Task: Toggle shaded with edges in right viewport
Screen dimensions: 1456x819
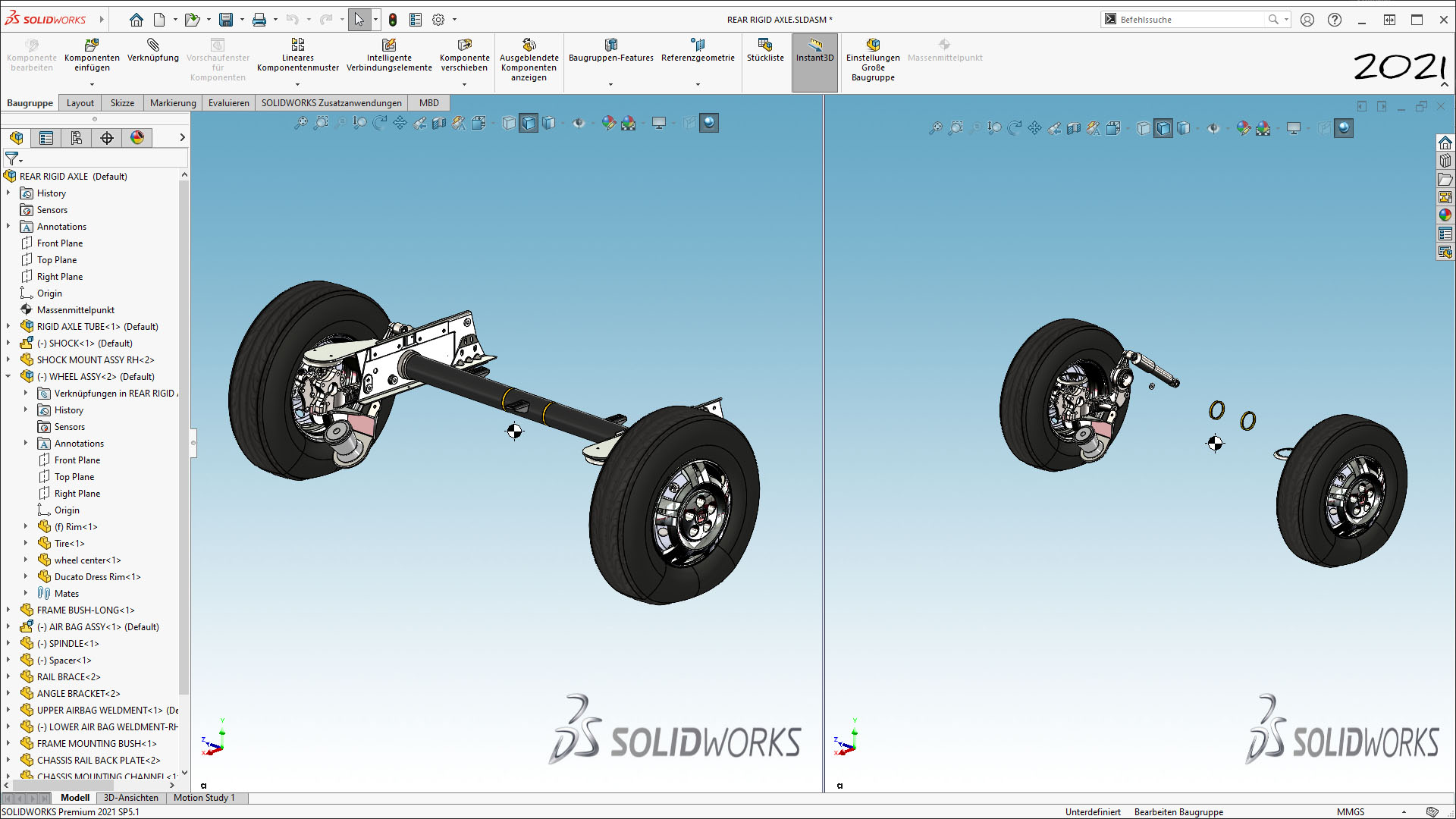Action: [x=1163, y=128]
